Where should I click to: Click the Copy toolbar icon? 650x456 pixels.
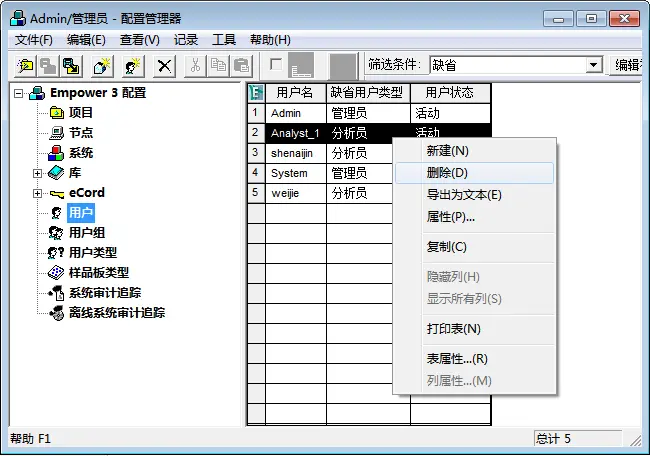coord(218,65)
